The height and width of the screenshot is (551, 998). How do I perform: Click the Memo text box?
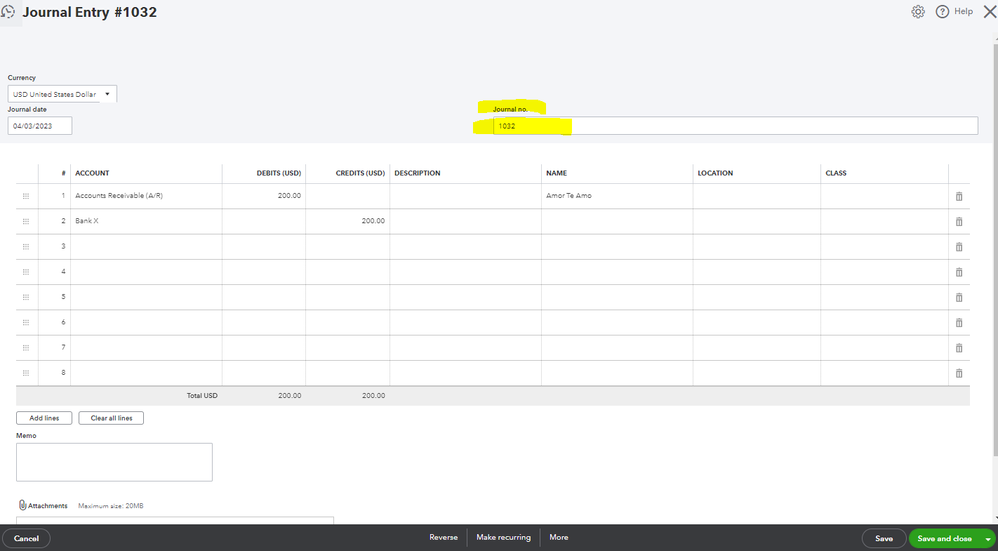[114, 462]
